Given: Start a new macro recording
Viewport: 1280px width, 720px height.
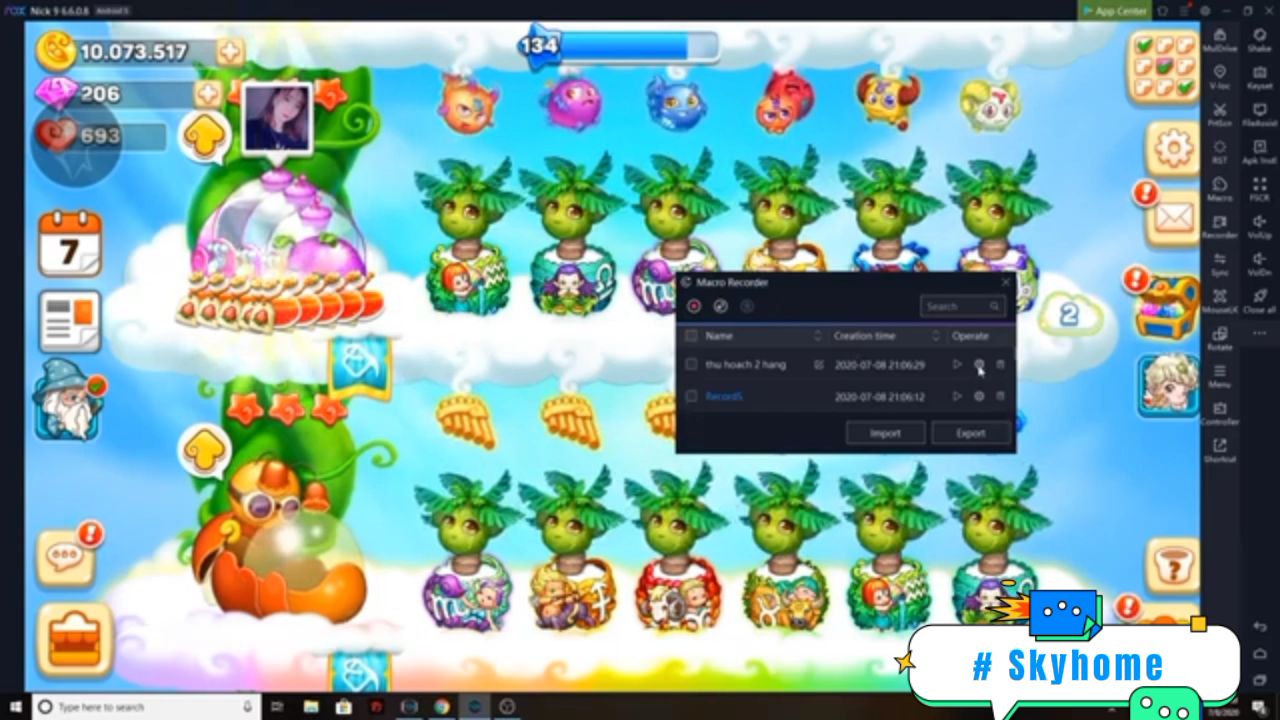Looking at the screenshot, I should [694, 306].
